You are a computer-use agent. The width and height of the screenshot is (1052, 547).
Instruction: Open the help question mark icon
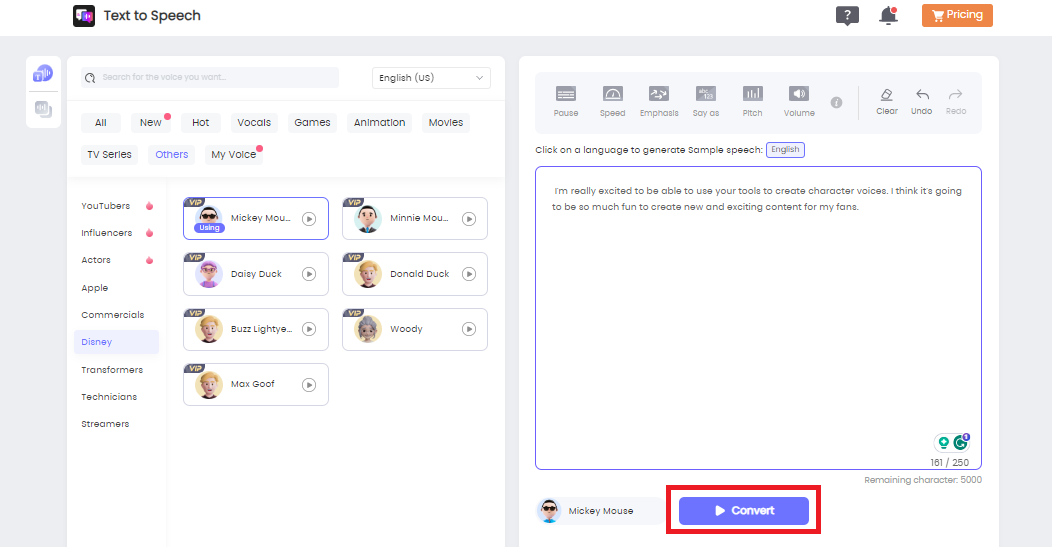(847, 15)
